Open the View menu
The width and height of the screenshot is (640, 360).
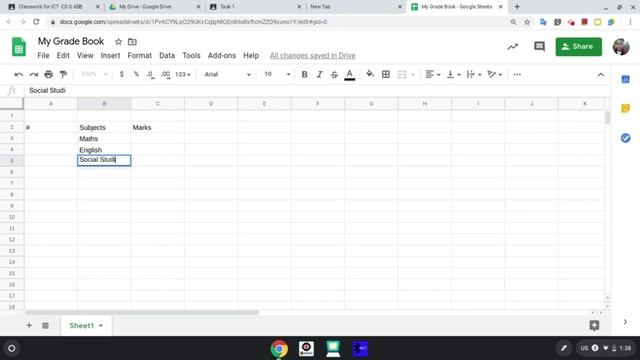coord(85,56)
